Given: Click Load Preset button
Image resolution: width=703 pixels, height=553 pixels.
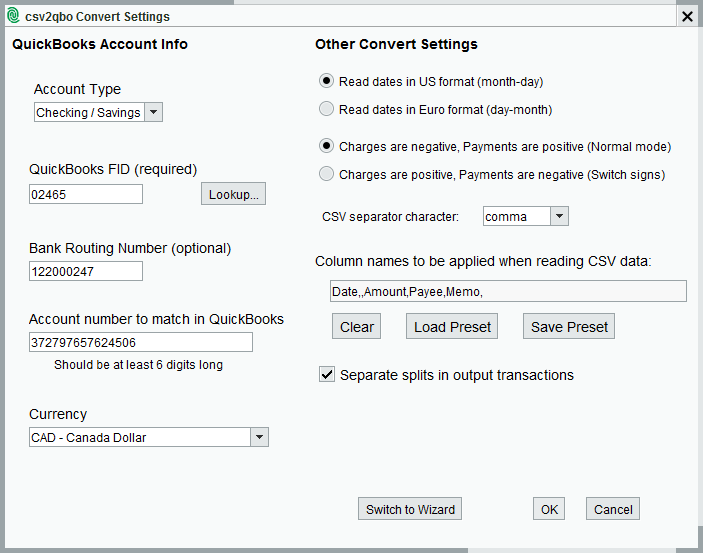Looking at the screenshot, I should (452, 327).
